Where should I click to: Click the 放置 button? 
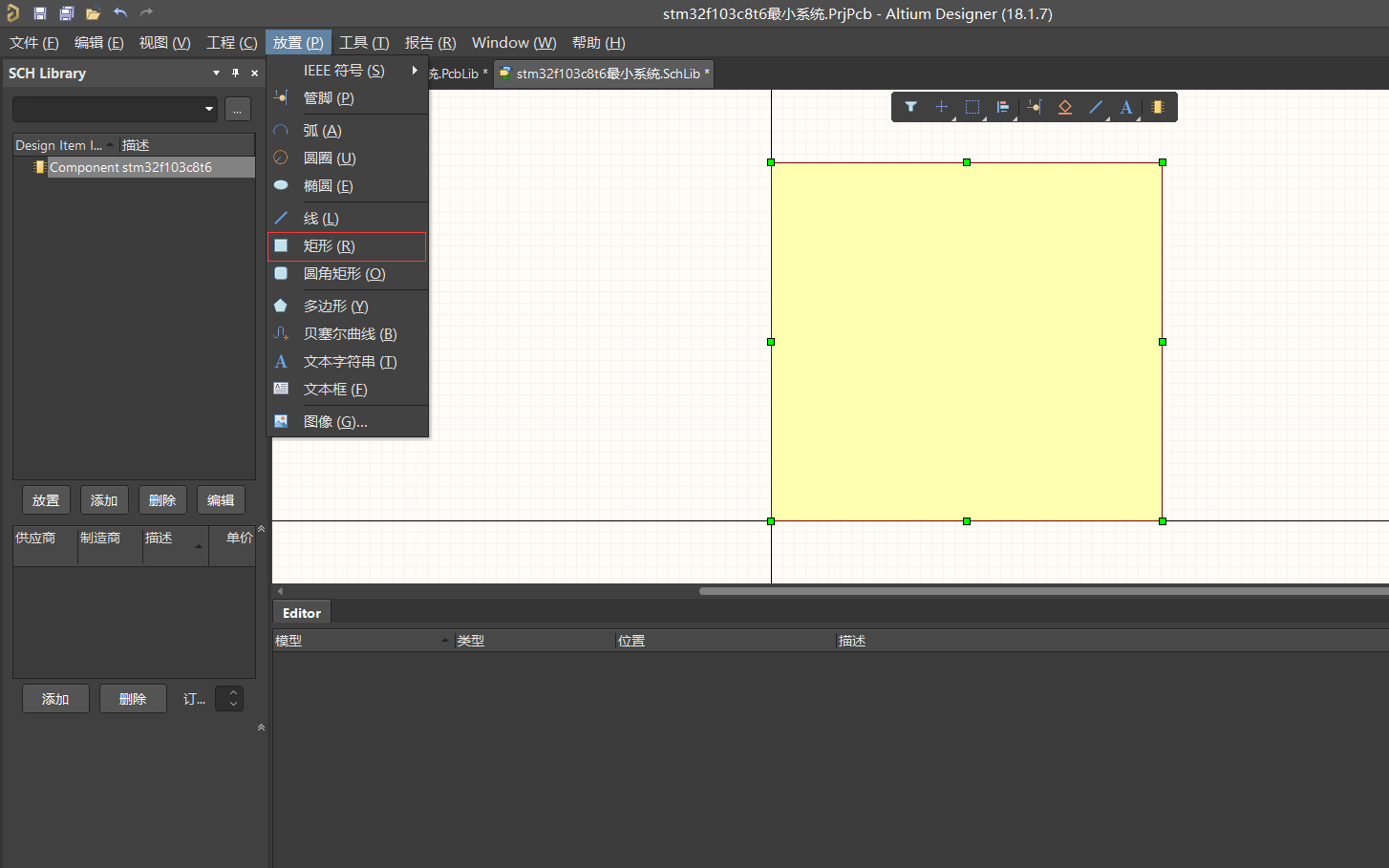(46, 500)
